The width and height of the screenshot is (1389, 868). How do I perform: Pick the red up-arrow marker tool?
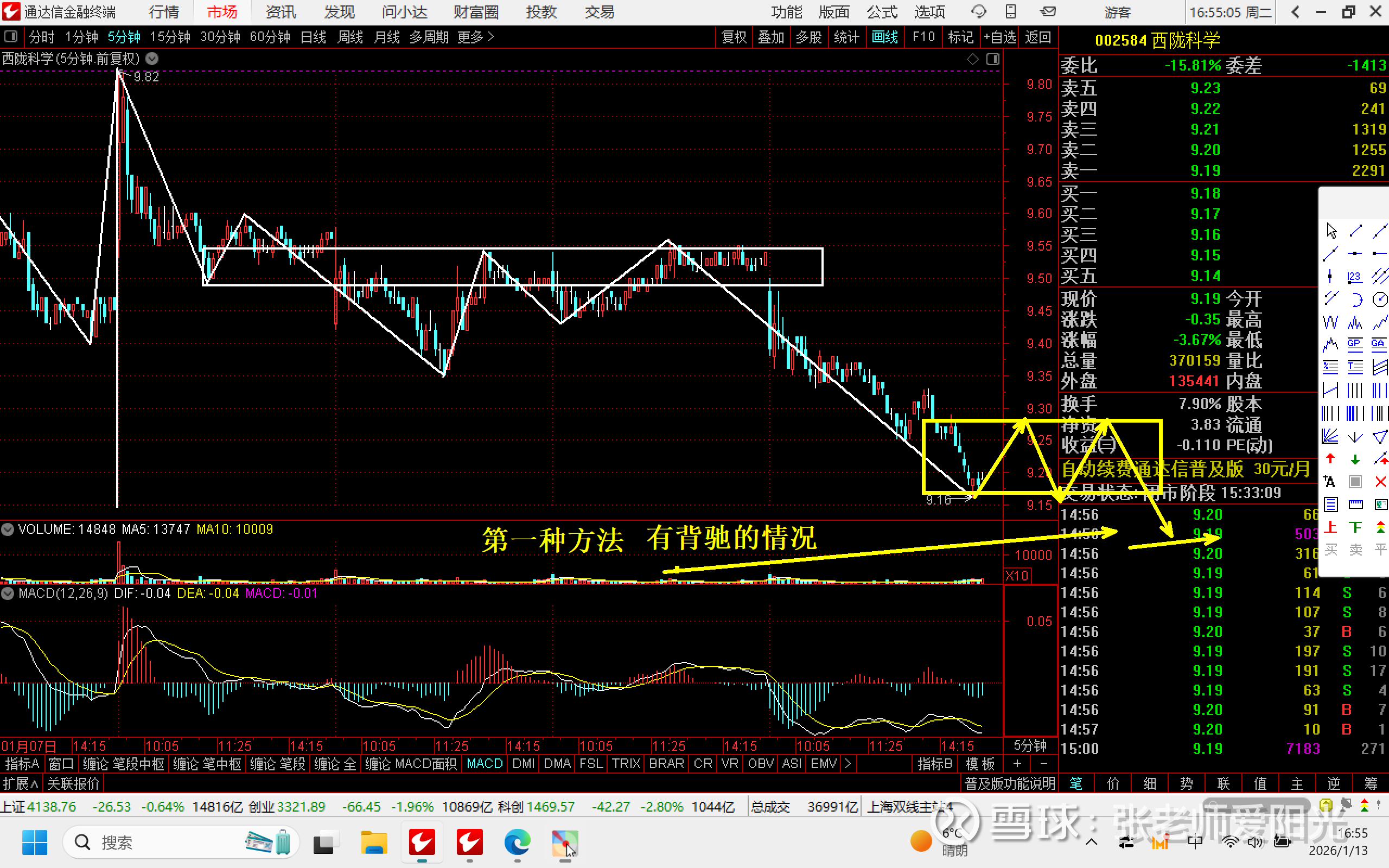(x=1330, y=459)
